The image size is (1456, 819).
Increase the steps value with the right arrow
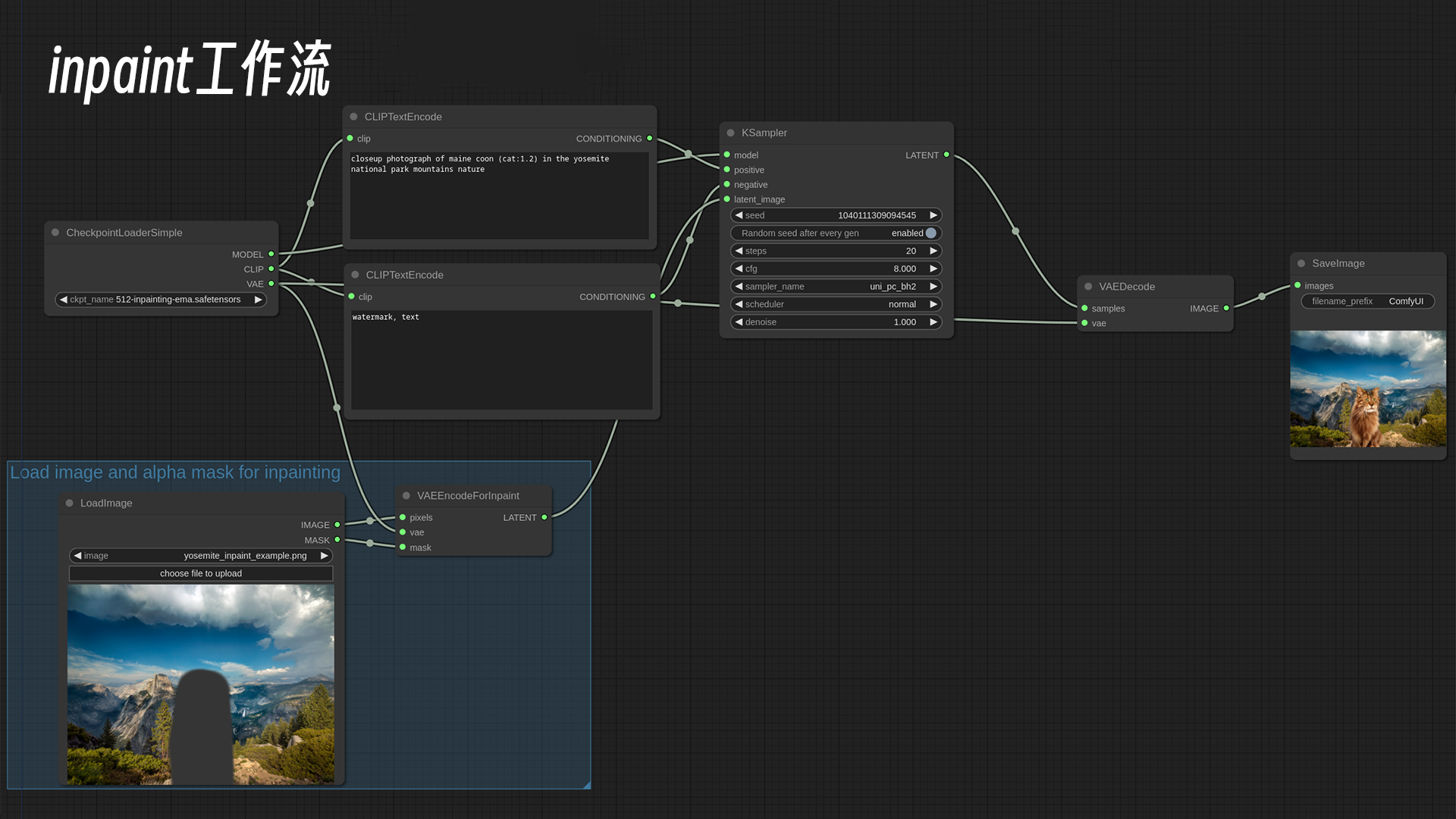tap(934, 251)
